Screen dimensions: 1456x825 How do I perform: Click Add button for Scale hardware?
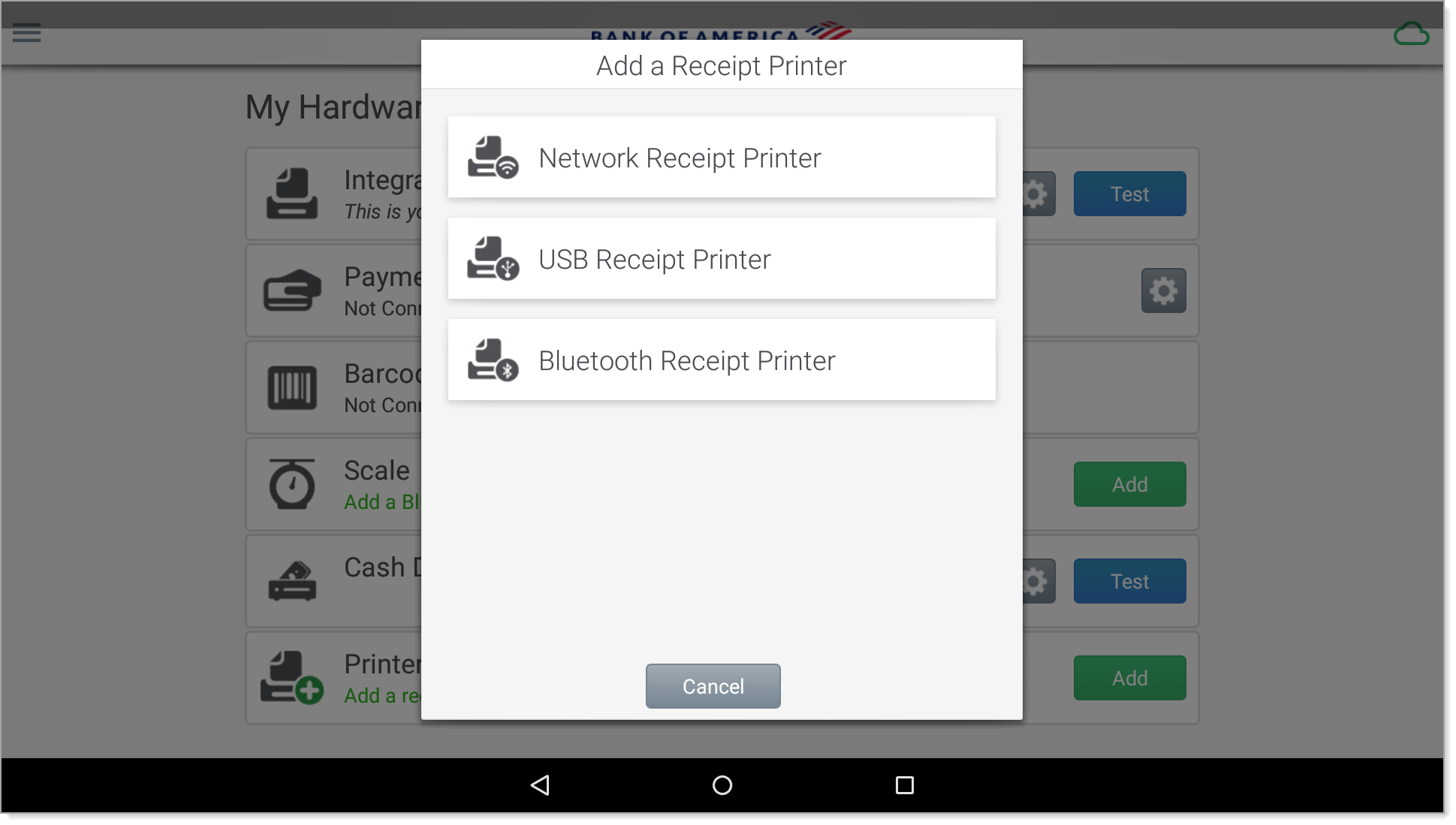(1130, 484)
